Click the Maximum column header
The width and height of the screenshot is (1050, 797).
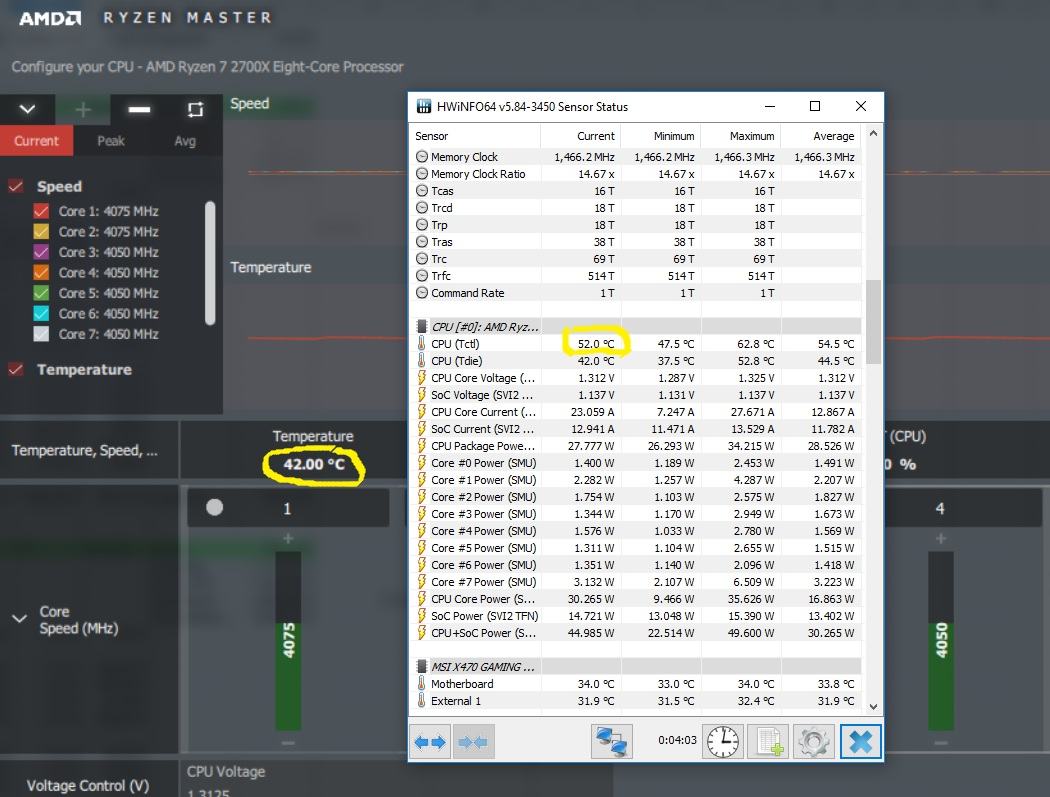coord(741,136)
